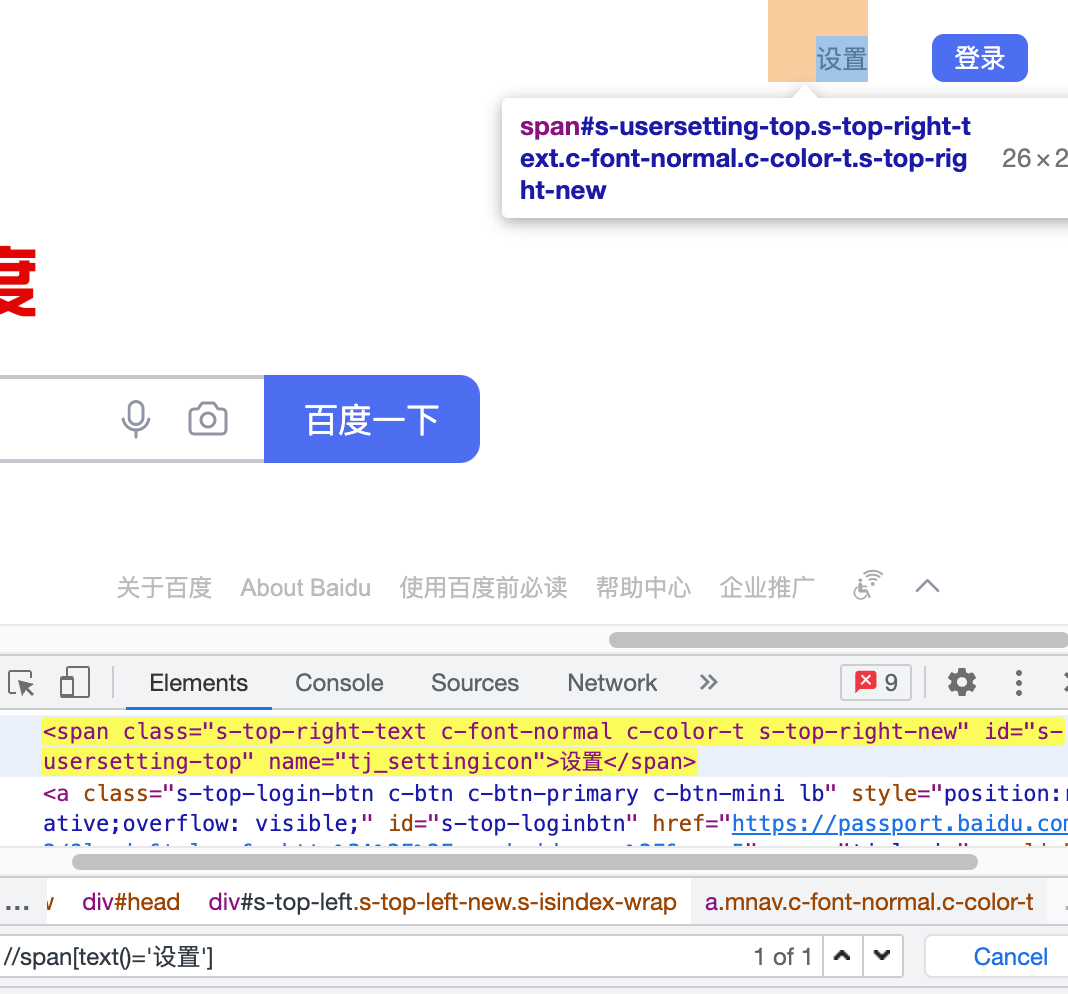Screen dimensions: 1068x994
Task: Click the red error count badge
Action: click(x=875, y=683)
